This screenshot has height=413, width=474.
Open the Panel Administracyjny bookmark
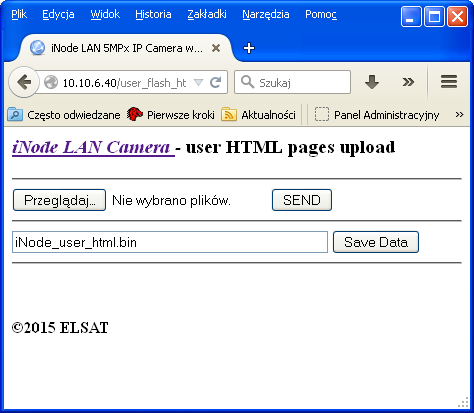pyautogui.click(x=377, y=115)
